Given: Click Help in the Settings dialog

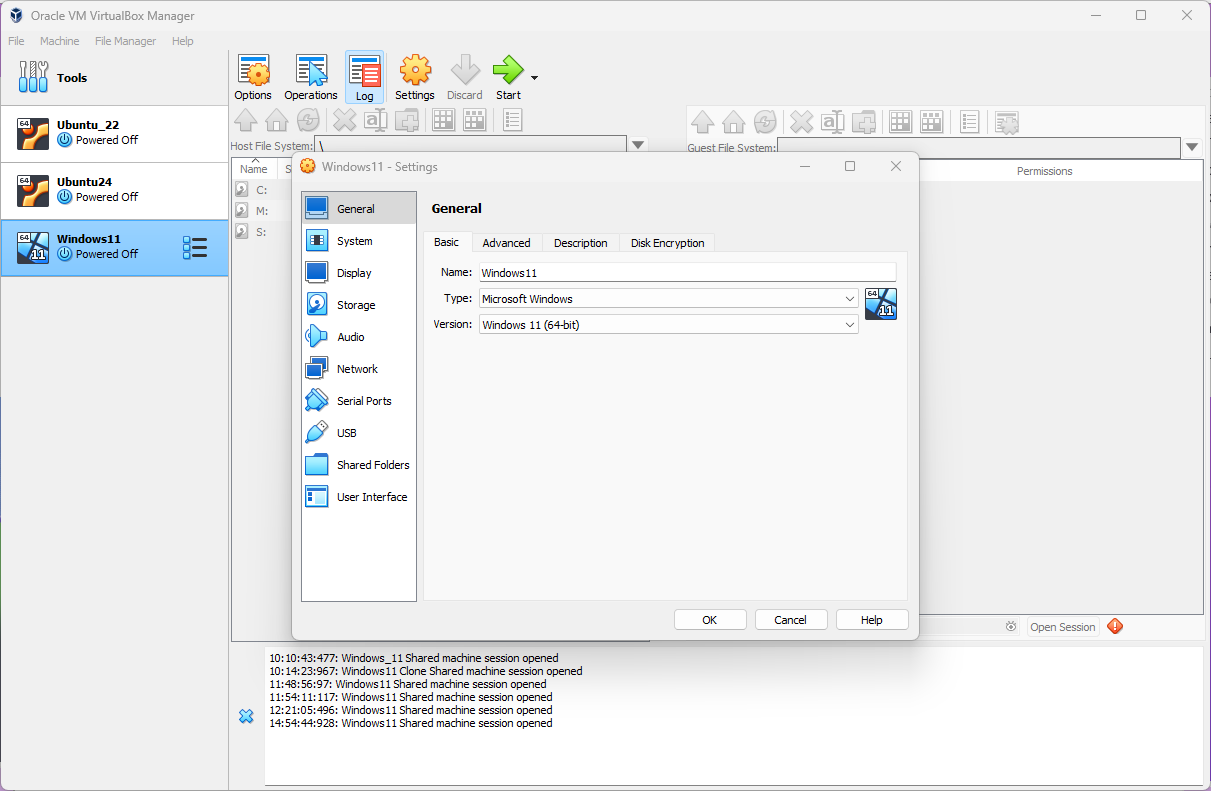Looking at the screenshot, I should (x=872, y=620).
